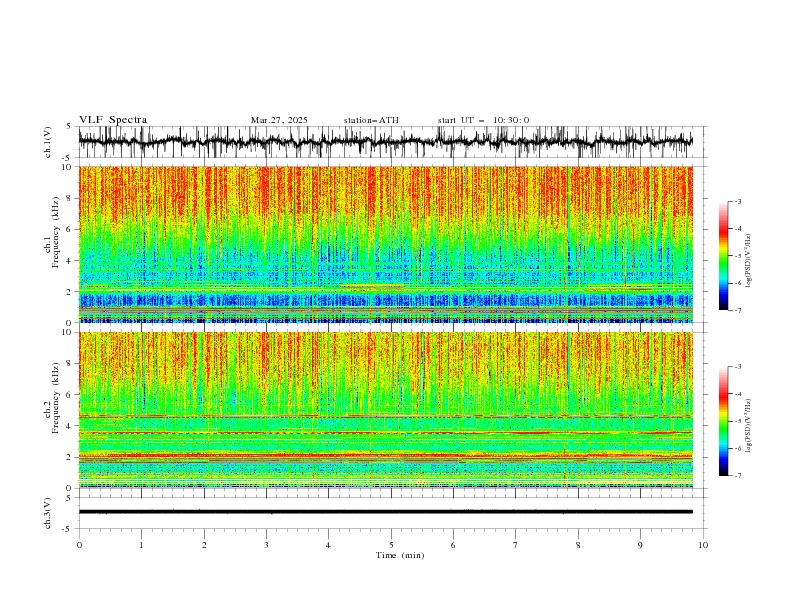Image resolution: width=792 pixels, height=612 pixels.
Task: Click the 'station=ATH' label
Action: 371,120
